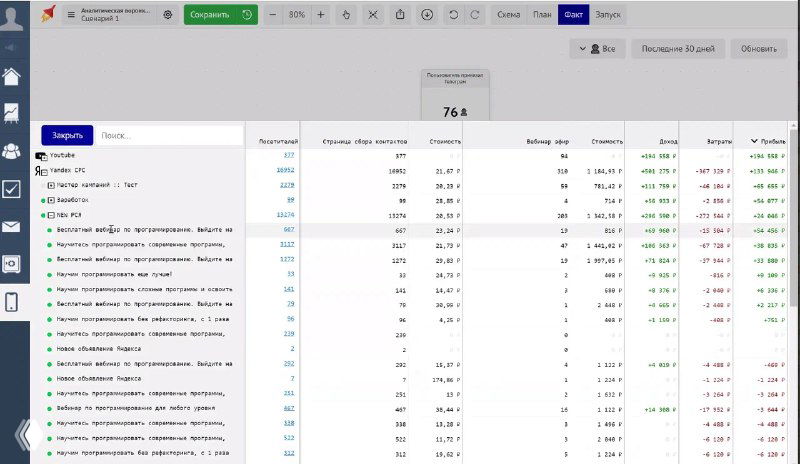800x464 pixels.
Task: Open the contacts group sidebar icon
Action: point(12,151)
